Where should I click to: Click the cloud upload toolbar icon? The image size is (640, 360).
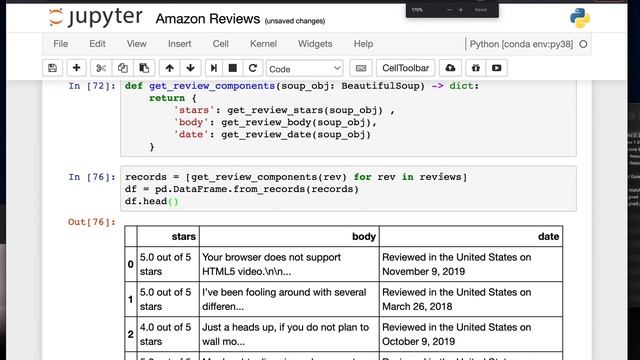(450, 68)
